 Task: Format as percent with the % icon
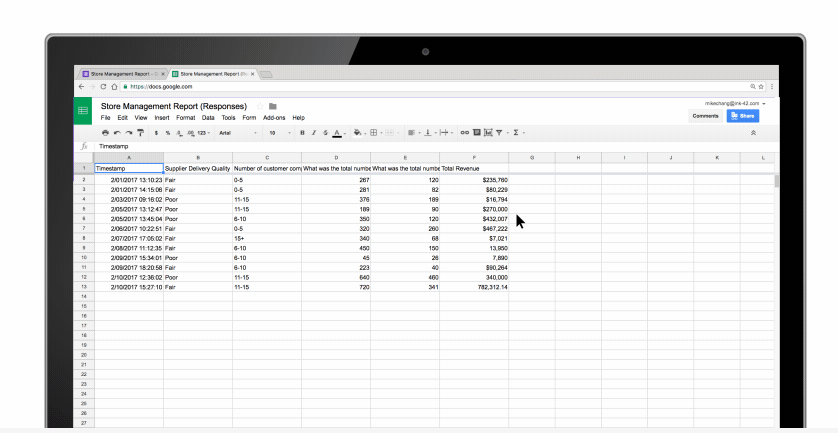168,133
